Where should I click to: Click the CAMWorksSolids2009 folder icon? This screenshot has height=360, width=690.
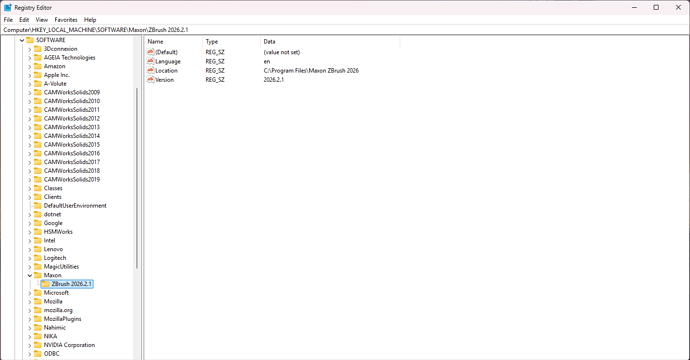click(38, 92)
